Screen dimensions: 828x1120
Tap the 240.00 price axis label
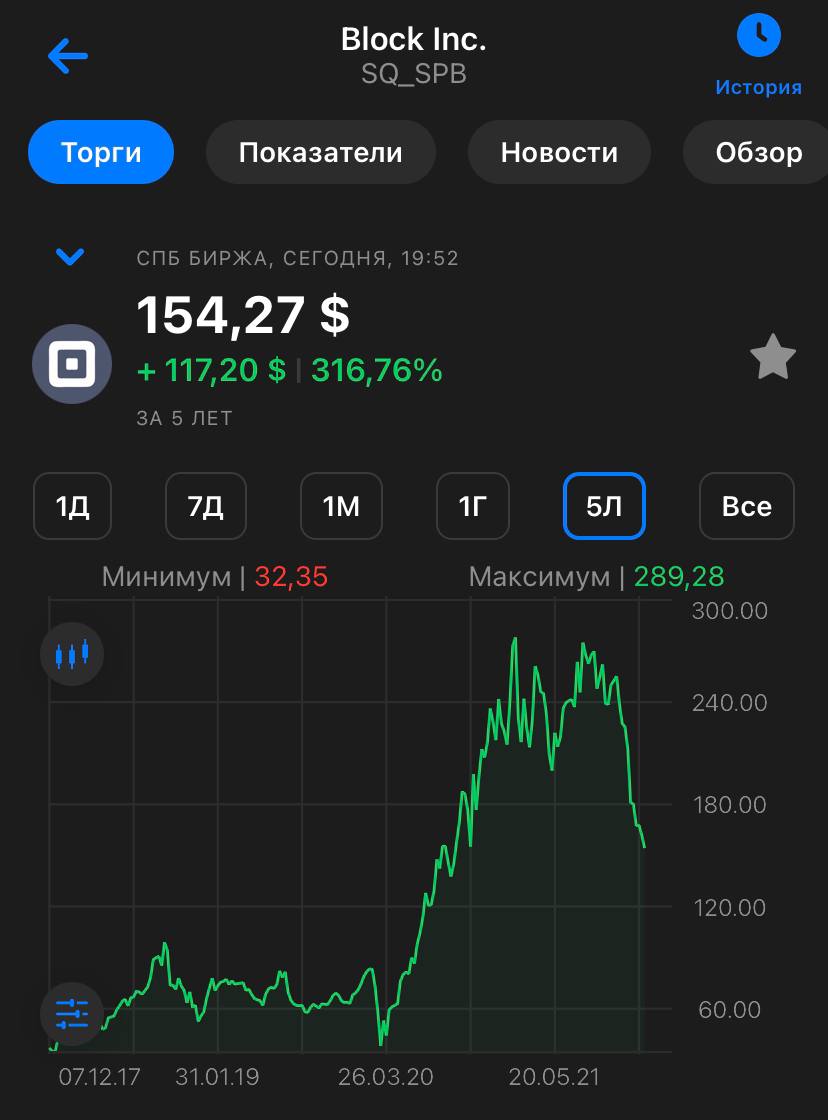coord(729,703)
